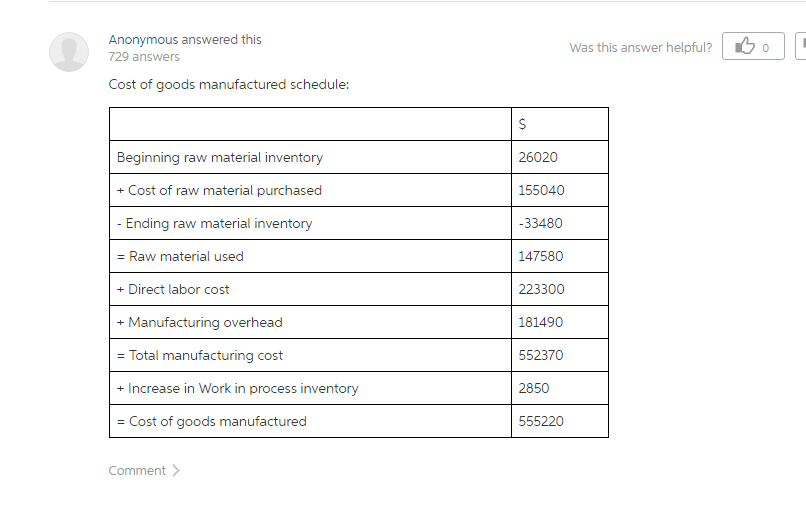Image resolution: width=806 pixels, height=512 pixels.
Task: Click the anonymous user avatar image
Action: coord(69,52)
